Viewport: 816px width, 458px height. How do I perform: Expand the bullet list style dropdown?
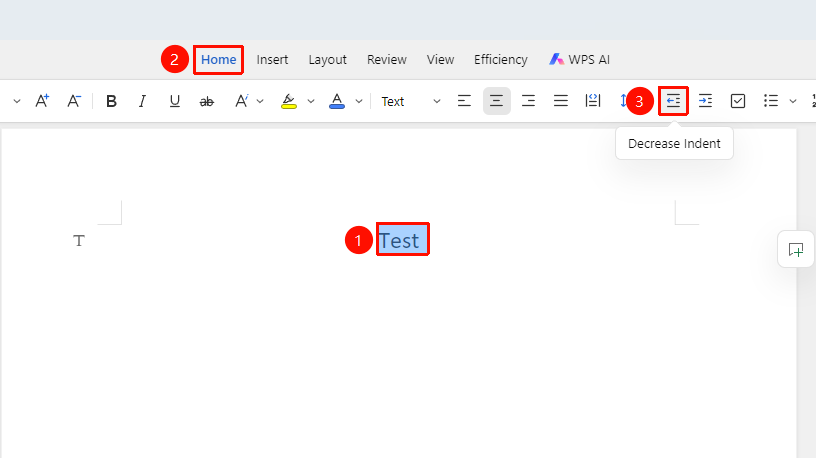click(793, 101)
